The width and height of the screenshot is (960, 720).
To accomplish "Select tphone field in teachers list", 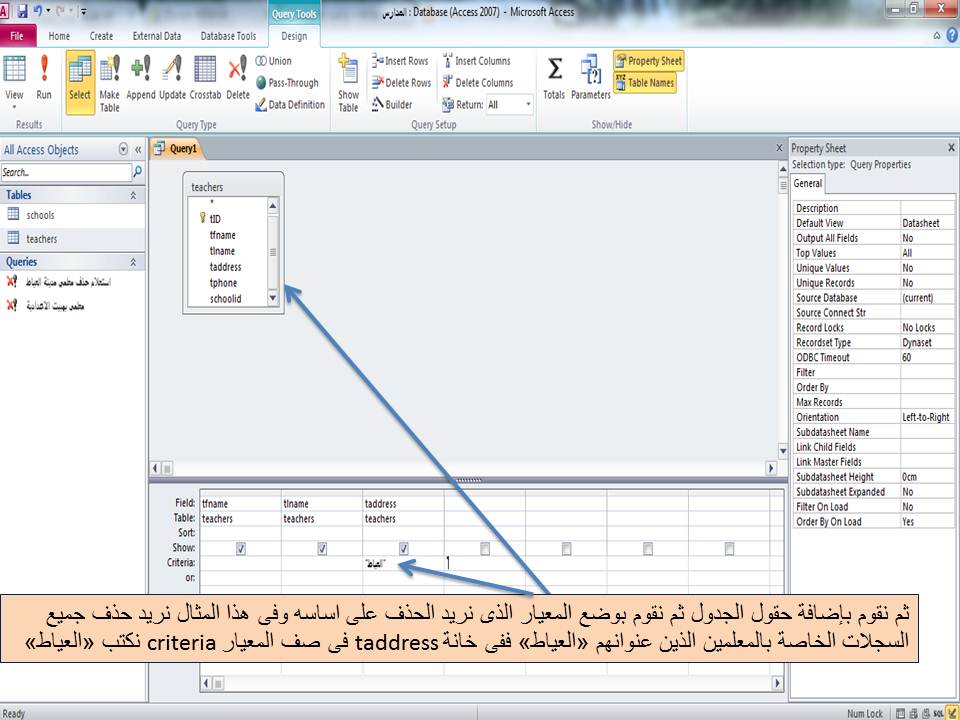I will click(223, 283).
